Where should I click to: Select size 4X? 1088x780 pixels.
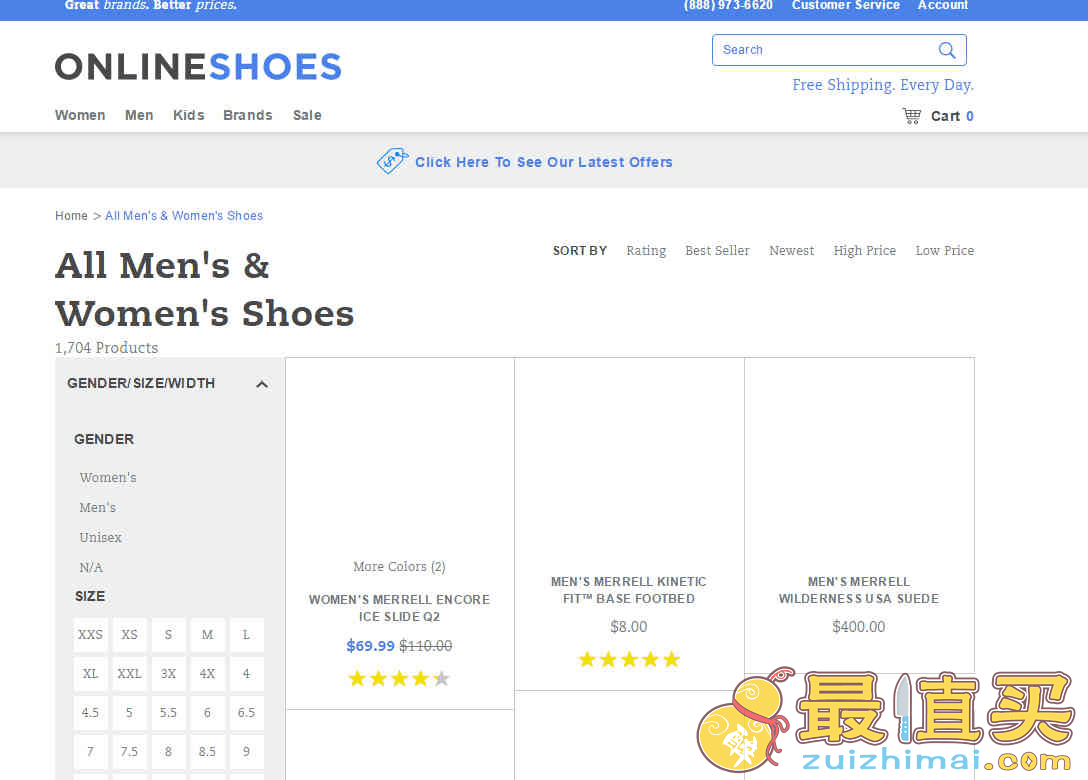point(207,673)
